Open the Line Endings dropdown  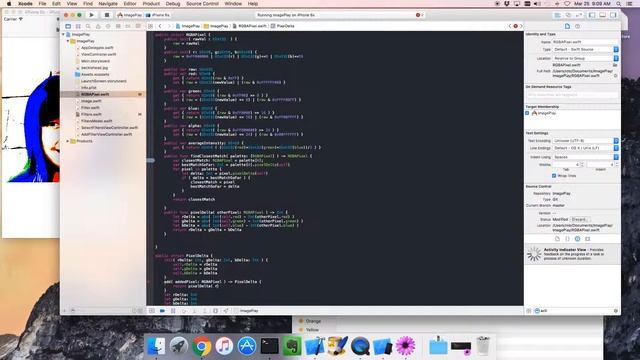click(585, 148)
